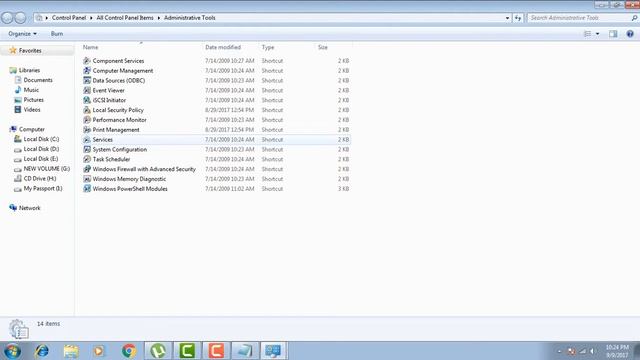The height and width of the screenshot is (360, 640).
Task: Navigate to All Control Panel Items breadcrumb
Action: point(125,18)
